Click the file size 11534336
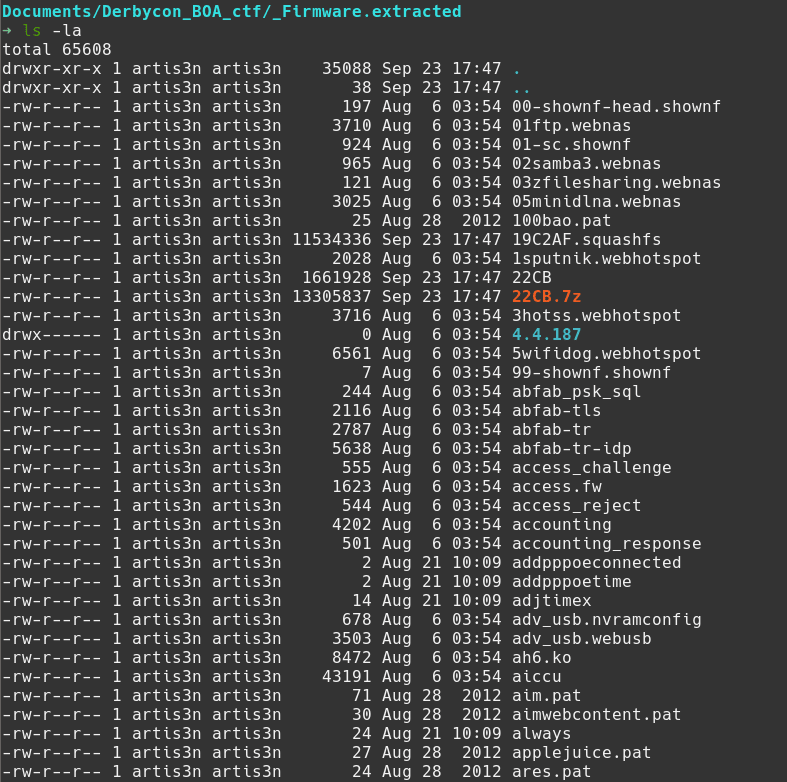The image size is (787, 782). tap(332, 240)
